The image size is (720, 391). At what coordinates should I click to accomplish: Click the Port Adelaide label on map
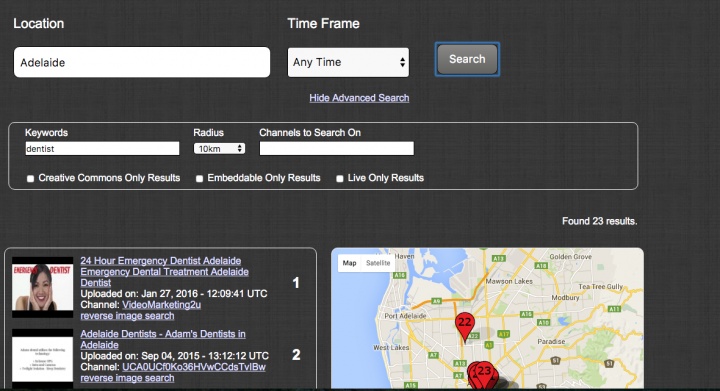click(x=405, y=316)
